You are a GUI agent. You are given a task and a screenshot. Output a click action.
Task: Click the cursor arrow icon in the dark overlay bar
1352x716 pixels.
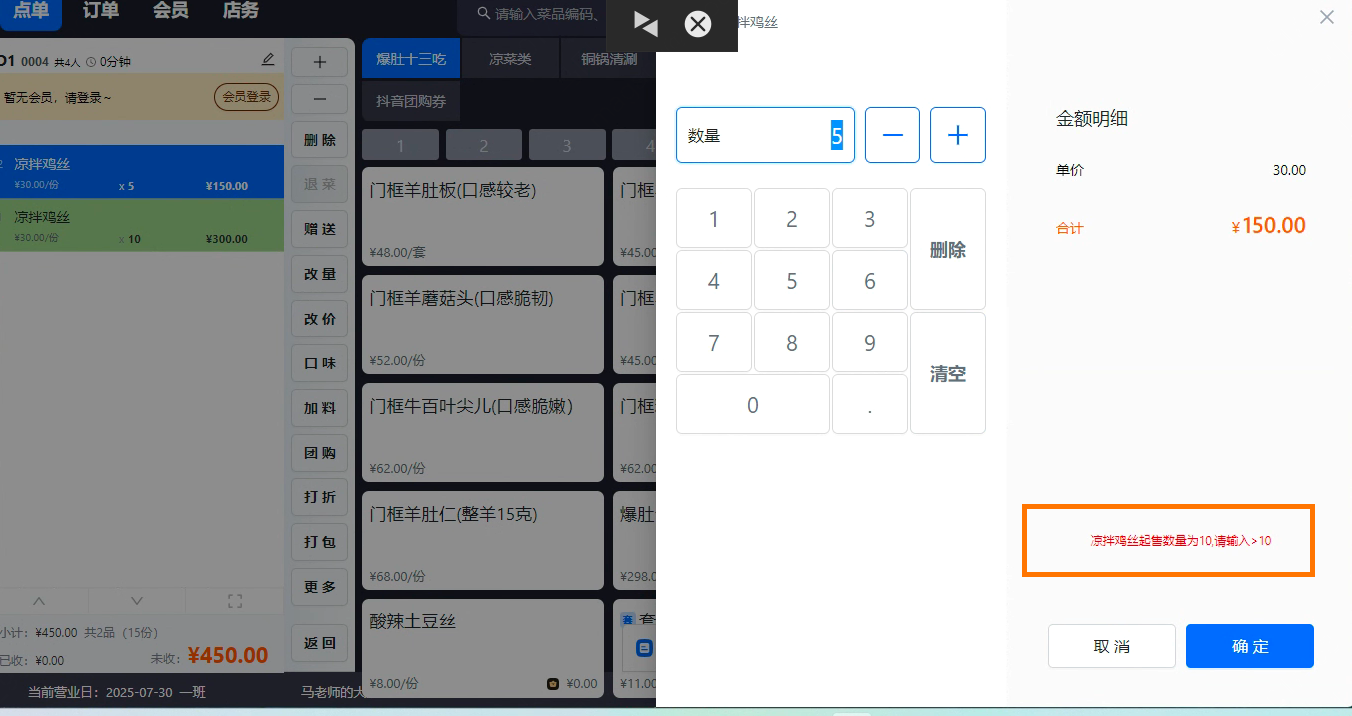646,24
